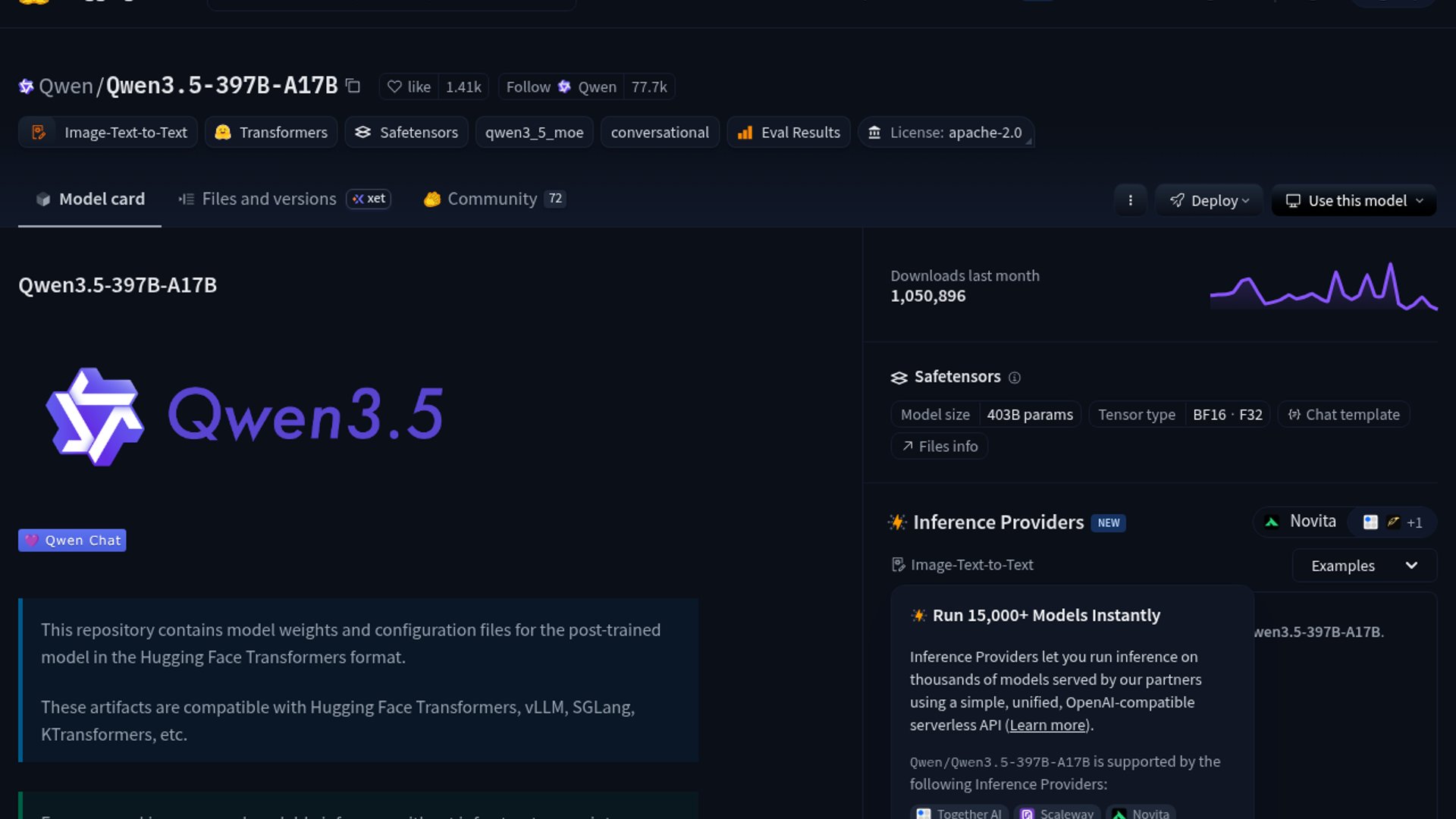1456x819 pixels.
Task: Click the Transformers library tag
Action: (271, 133)
